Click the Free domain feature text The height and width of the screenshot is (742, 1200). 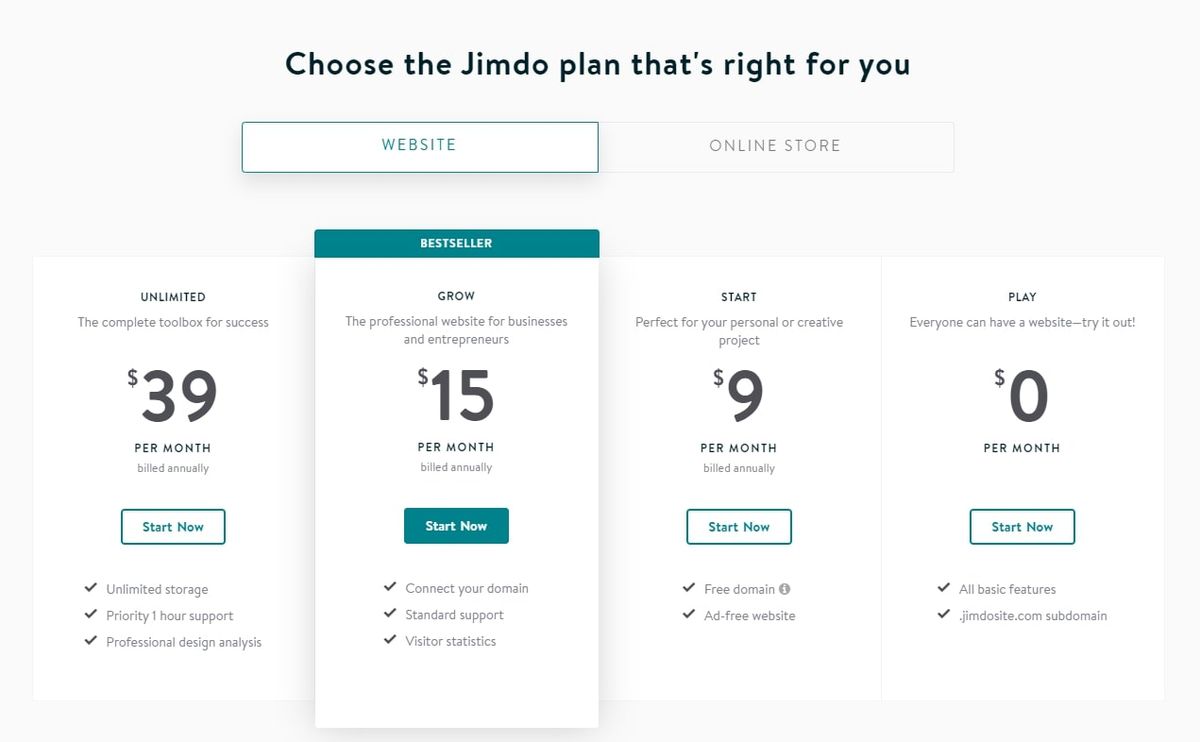(739, 589)
